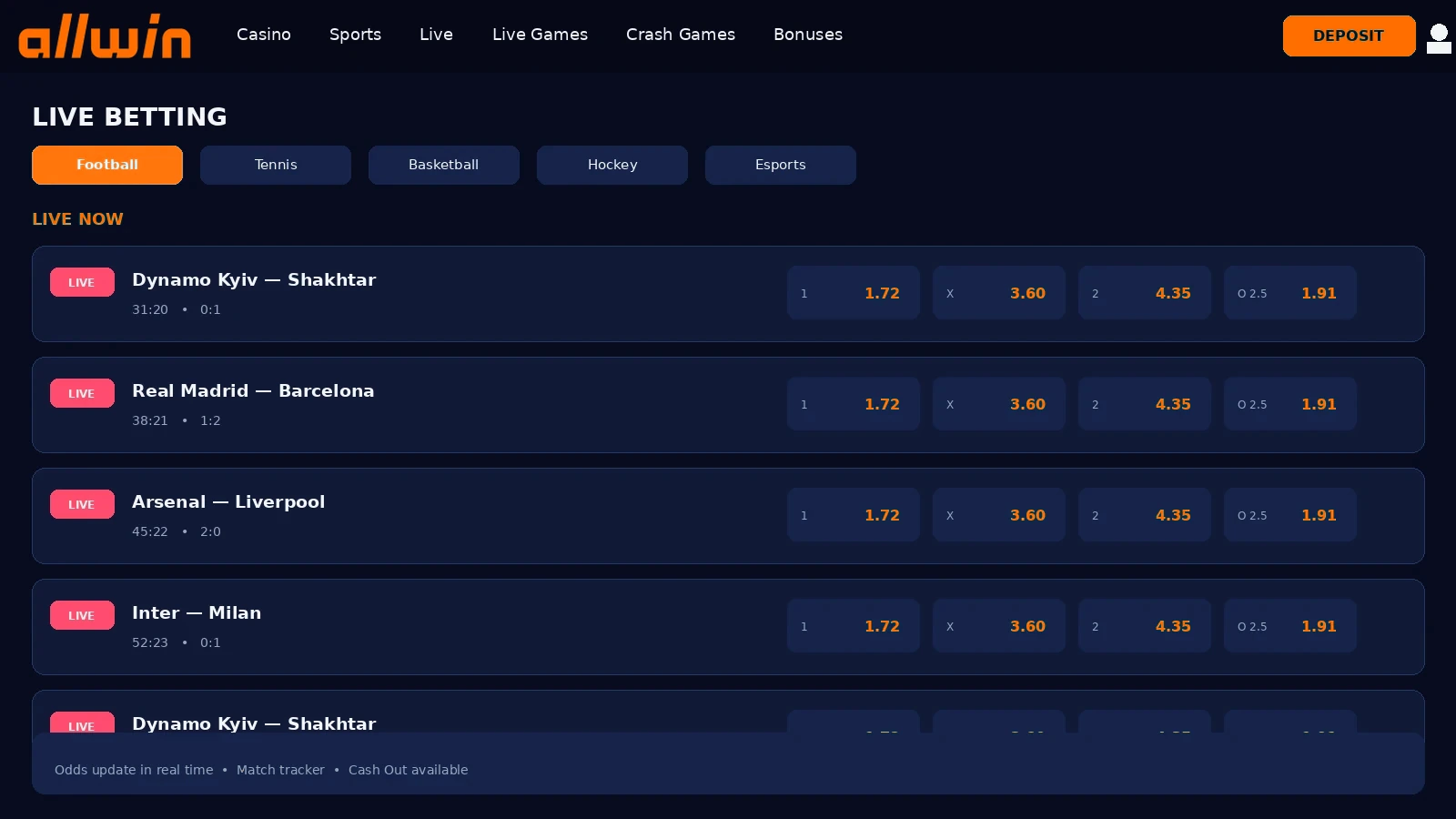Open the Real Madrid — Barcelona match
Image resolution: width=1456 pixels, height=819 pixels.
click(x=253, y=391)
